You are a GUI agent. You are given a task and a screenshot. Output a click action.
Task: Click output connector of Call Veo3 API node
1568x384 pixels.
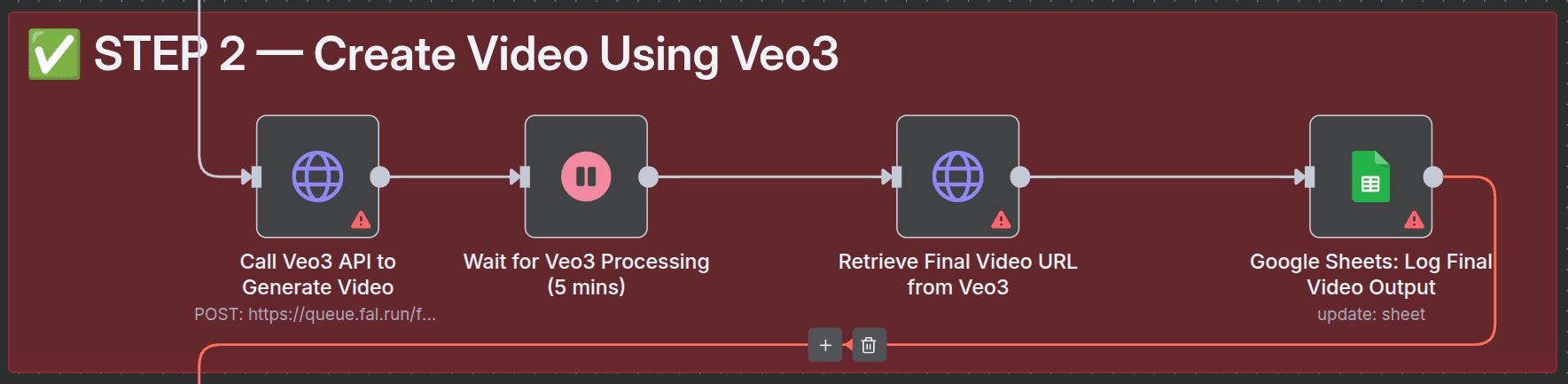click(379, 177)
